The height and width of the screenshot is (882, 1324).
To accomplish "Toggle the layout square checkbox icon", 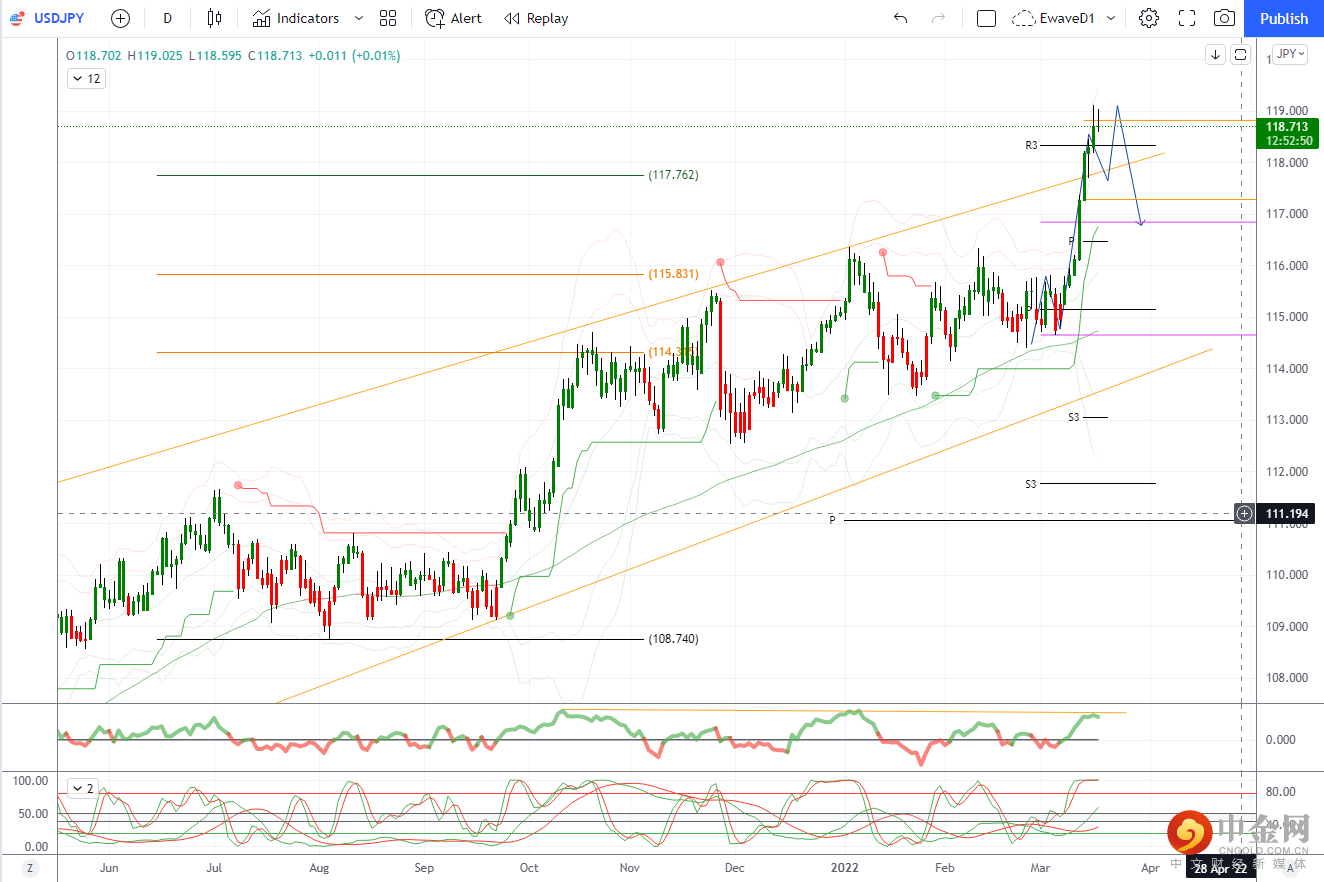I will (x=986, y=18).
